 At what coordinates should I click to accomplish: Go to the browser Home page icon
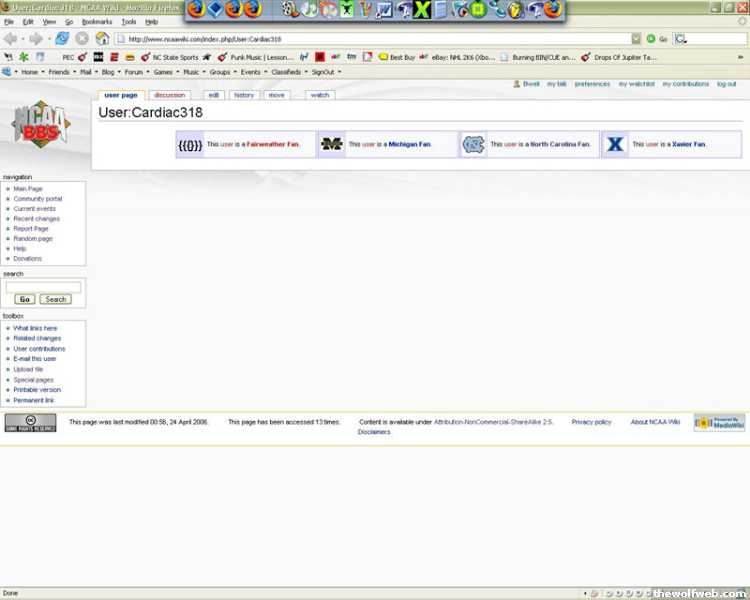pos(102,38)
